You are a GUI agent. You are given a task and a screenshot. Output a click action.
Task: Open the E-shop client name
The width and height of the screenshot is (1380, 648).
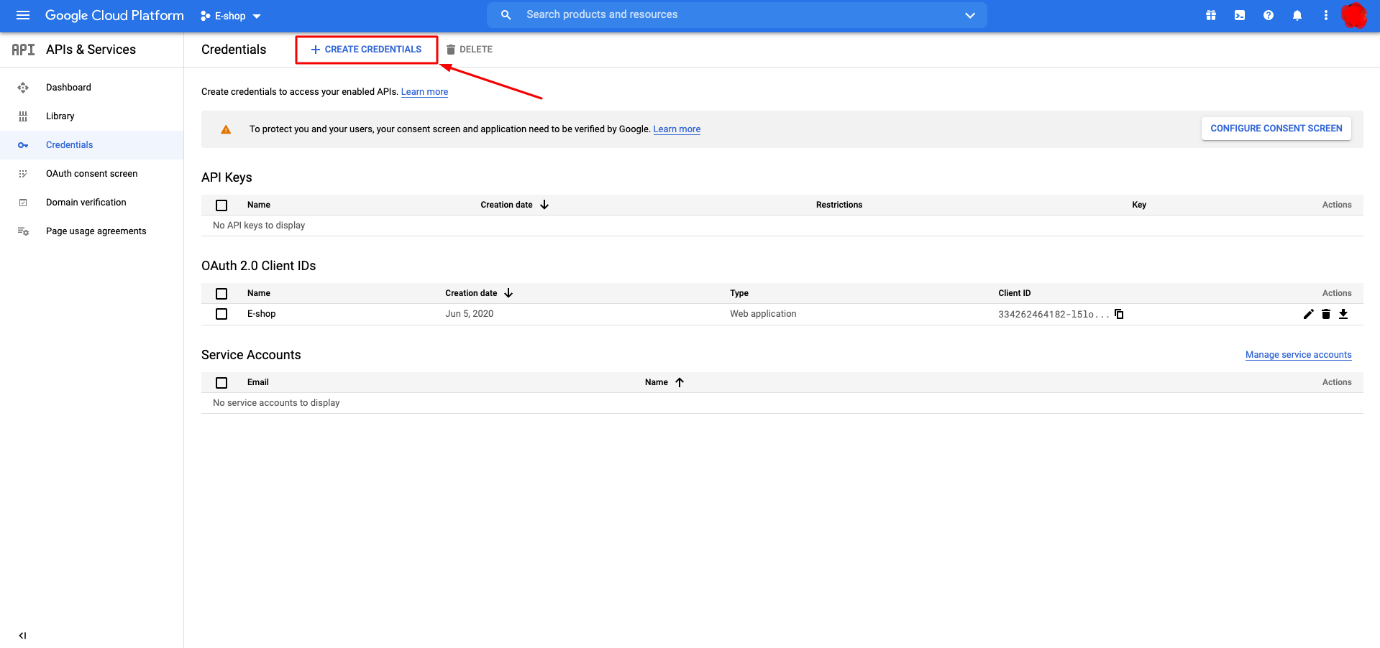click(x=261, y=314)
